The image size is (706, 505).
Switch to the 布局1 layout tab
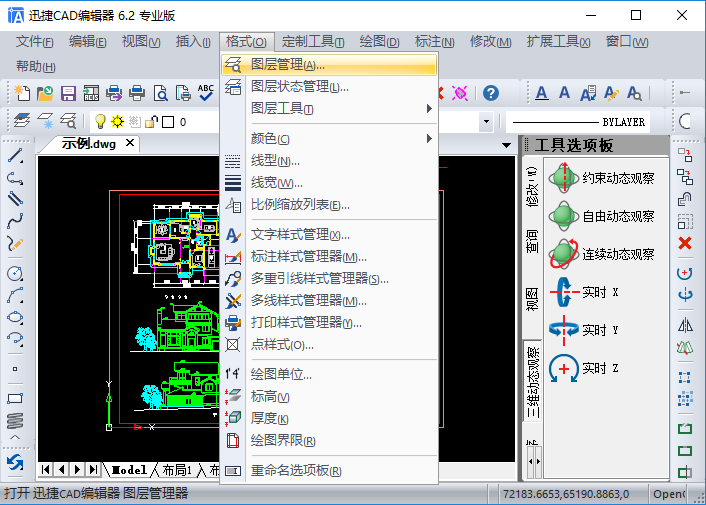177,470
